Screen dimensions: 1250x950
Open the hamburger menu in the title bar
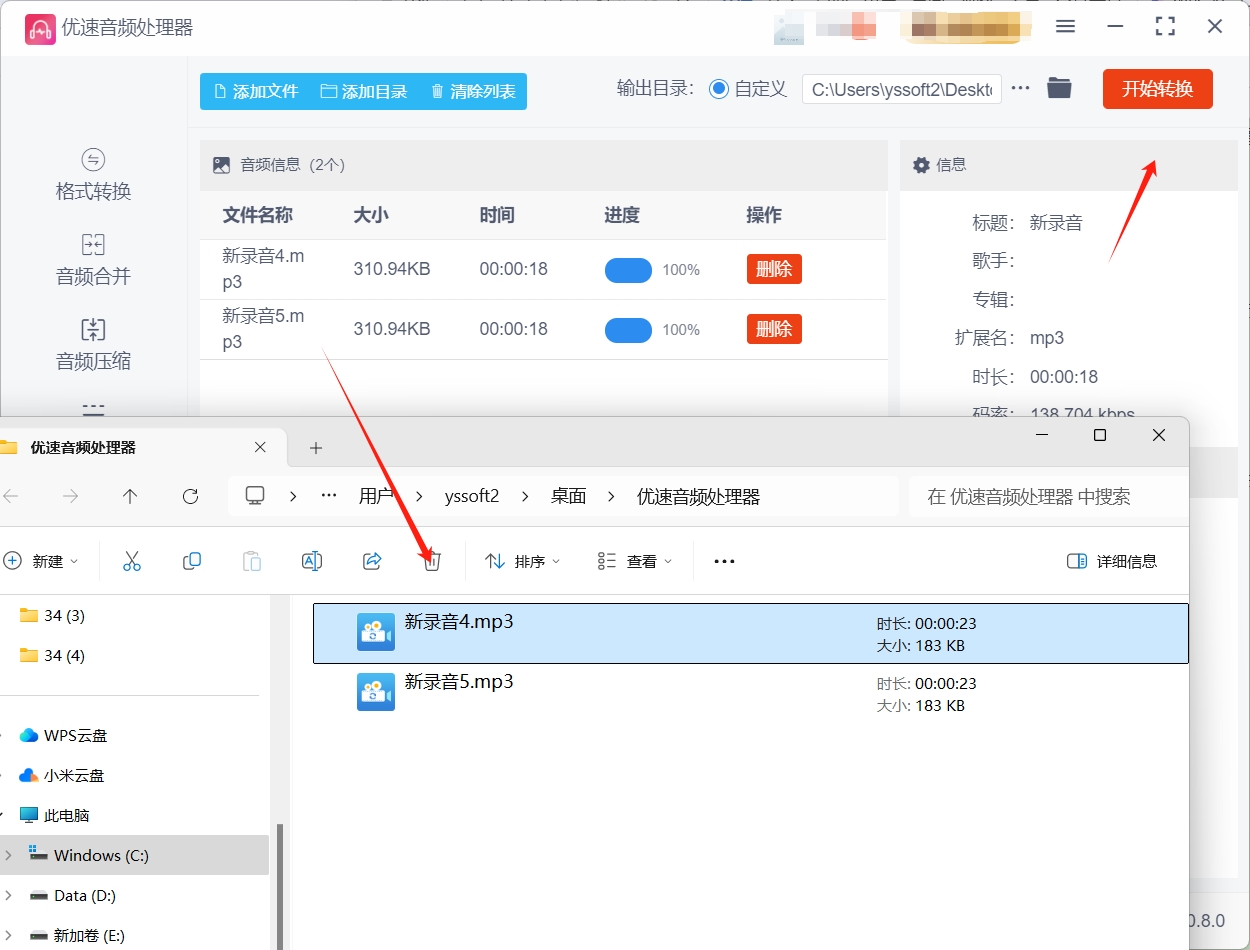pyautogui.click(x=1066, y=27)
